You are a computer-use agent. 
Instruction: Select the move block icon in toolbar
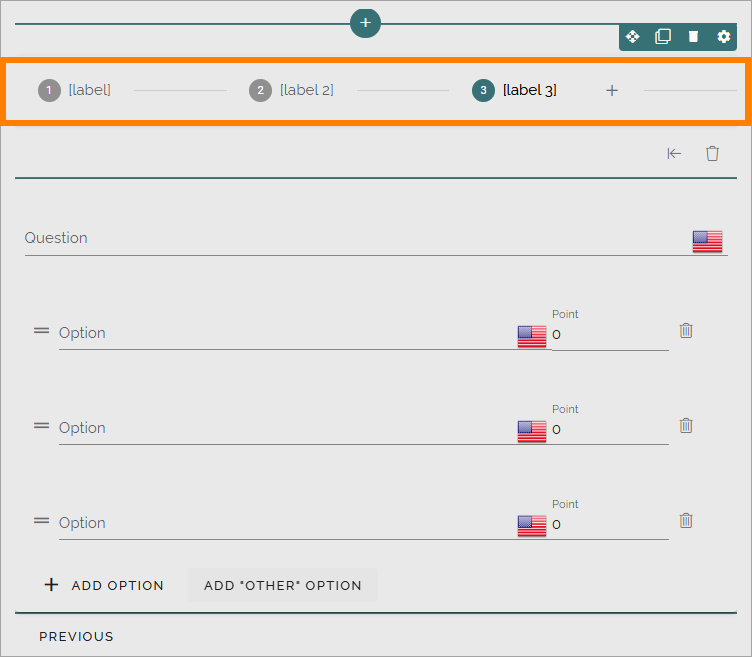633,36
